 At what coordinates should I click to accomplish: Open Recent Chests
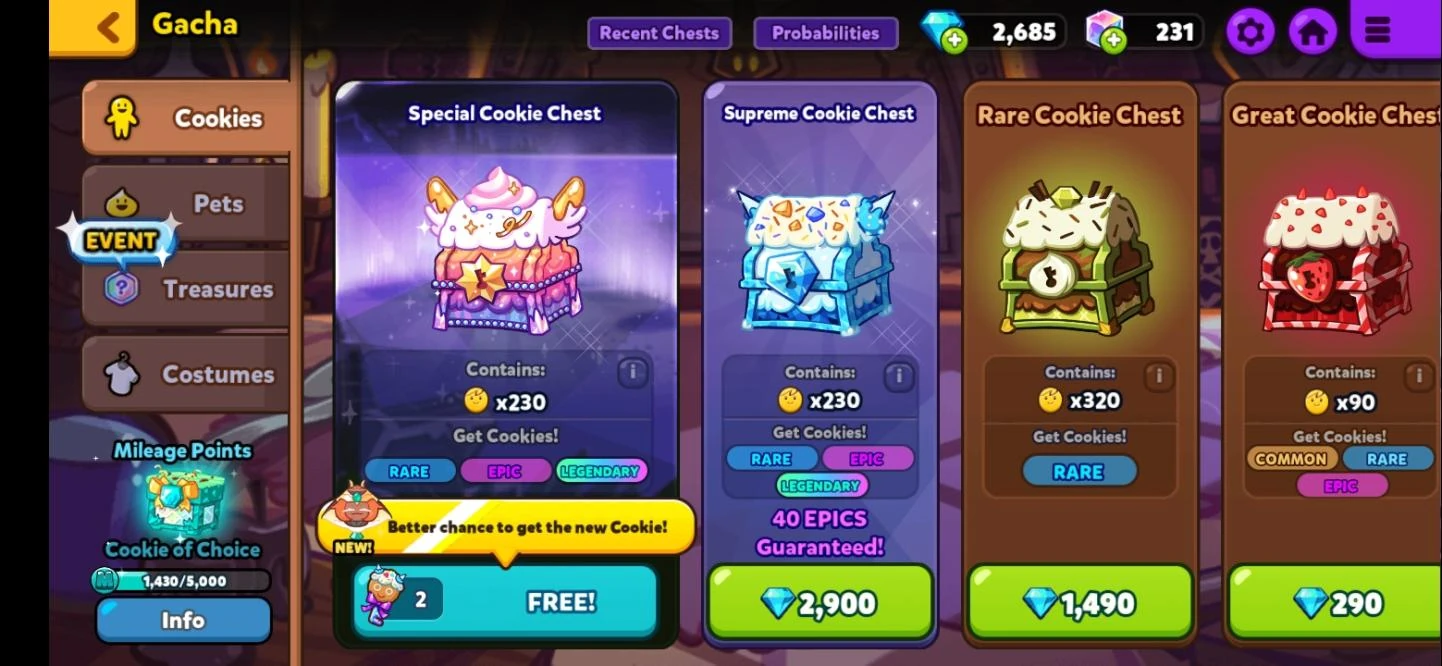[x=659, y=33]
